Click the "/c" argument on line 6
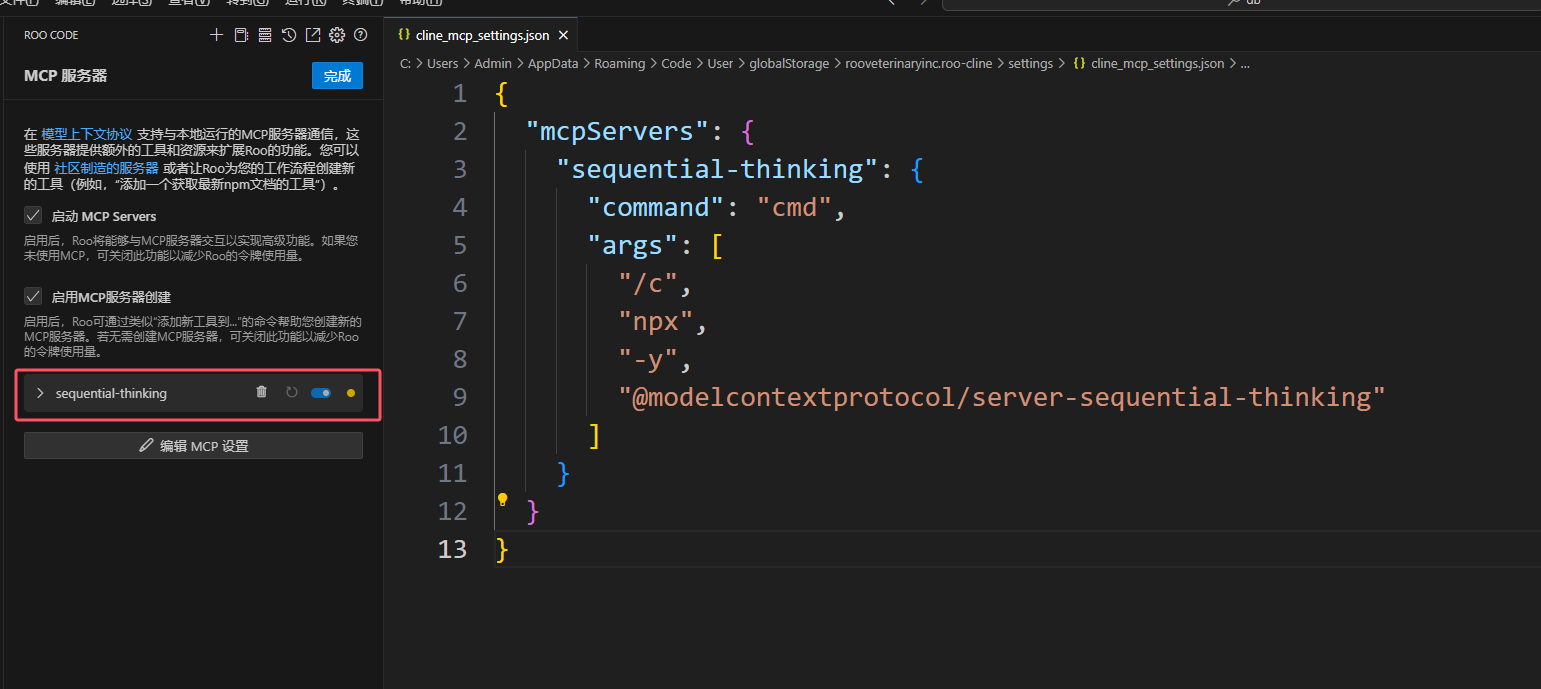The height and width of the screenshot is (689, 1541). click(x=648, y=283)
